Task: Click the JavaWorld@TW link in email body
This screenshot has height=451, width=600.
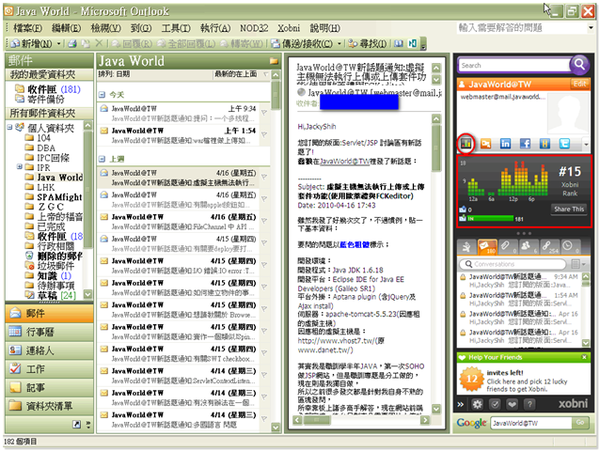Action: [345, 161]
